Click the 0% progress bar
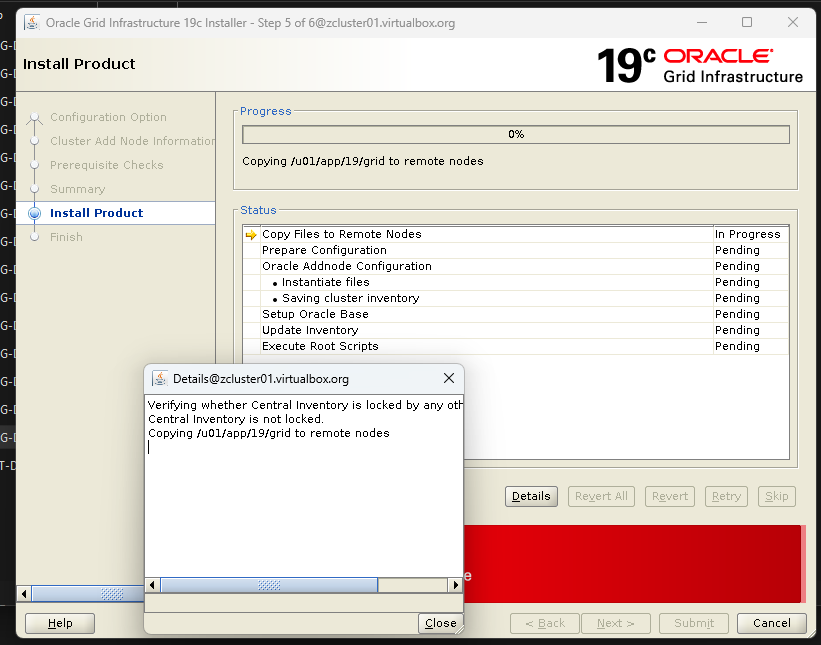The width and height of the screenshot is (821, 645). 516,134
